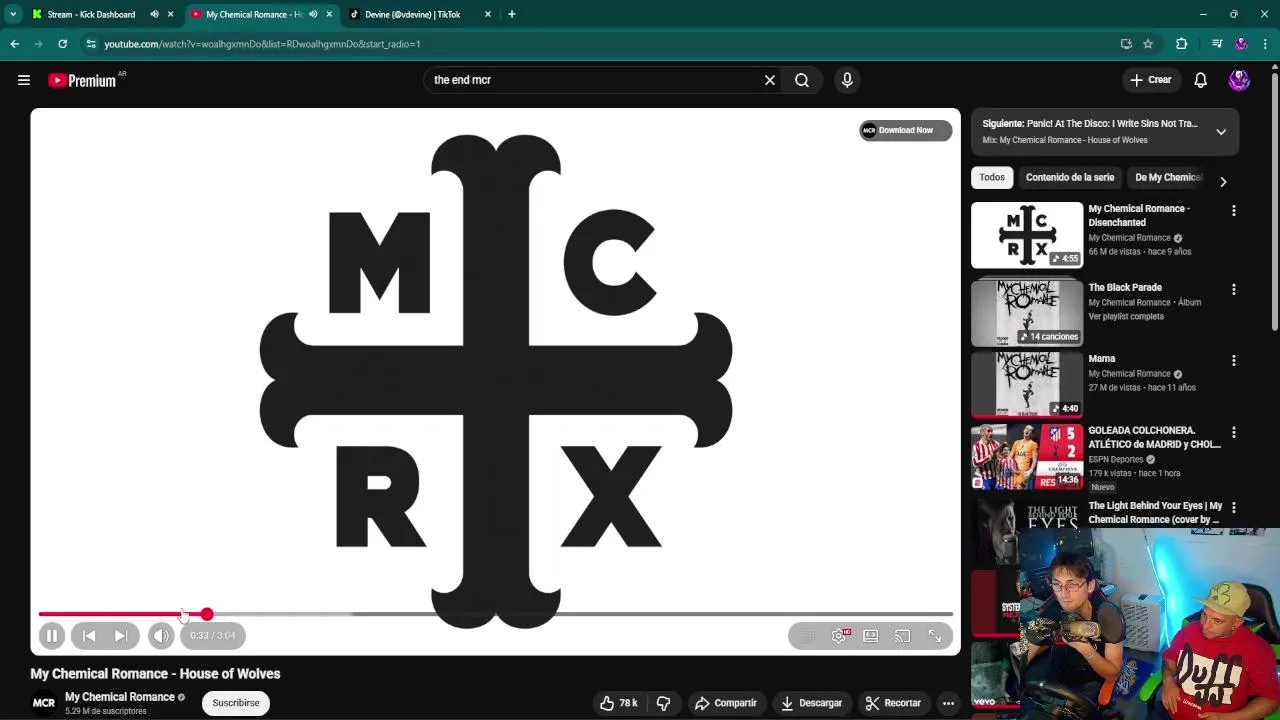This screenshot has width=1280, height=720.
Task: Open a new browser tab
Action: [x=511, y=15]
